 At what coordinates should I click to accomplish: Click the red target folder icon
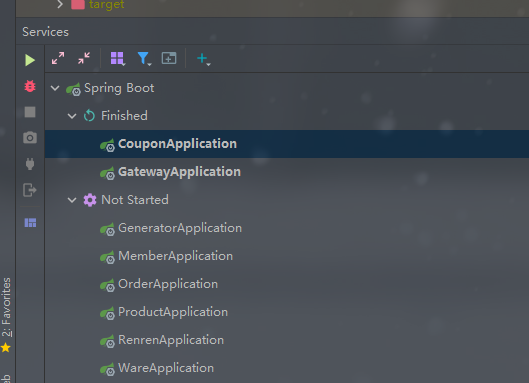click(78, 4)
